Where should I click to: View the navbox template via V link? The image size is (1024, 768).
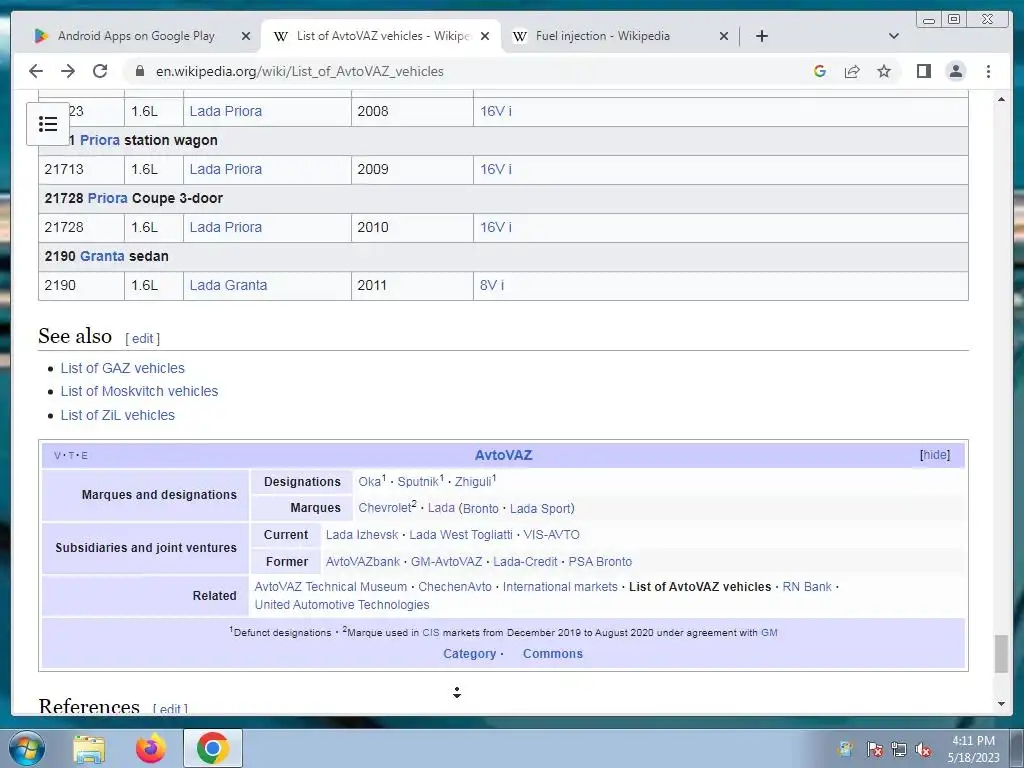click(57, 456)
